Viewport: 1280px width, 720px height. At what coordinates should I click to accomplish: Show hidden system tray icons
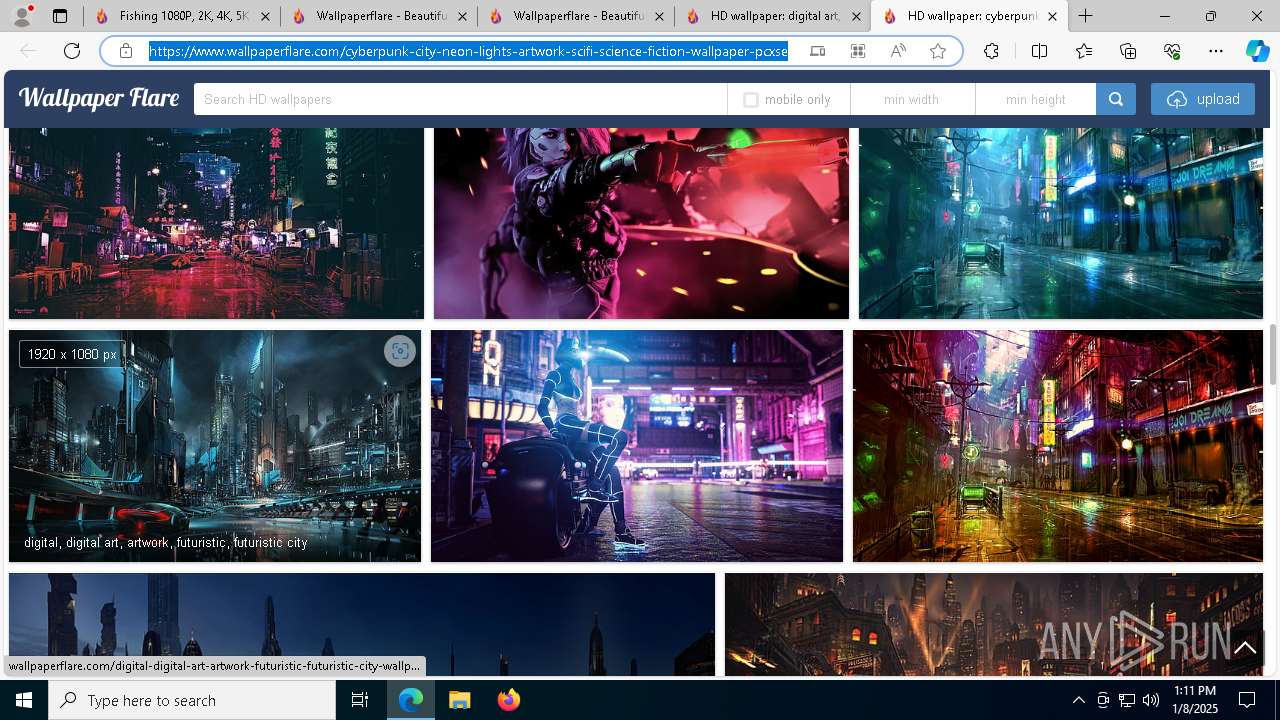coord(1078,700)
